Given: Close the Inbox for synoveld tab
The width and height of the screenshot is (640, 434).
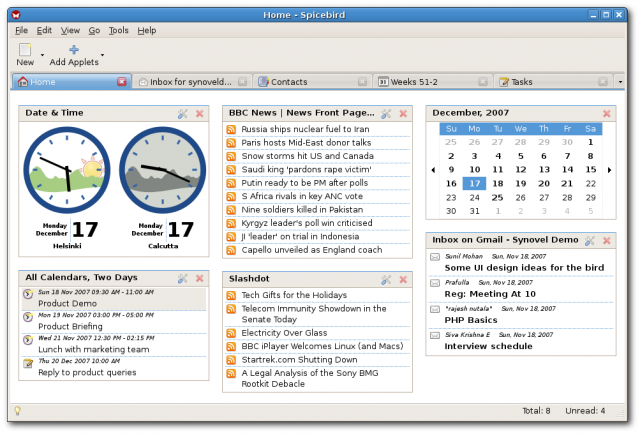Looking at the screenshot, I should click(242, 82).
